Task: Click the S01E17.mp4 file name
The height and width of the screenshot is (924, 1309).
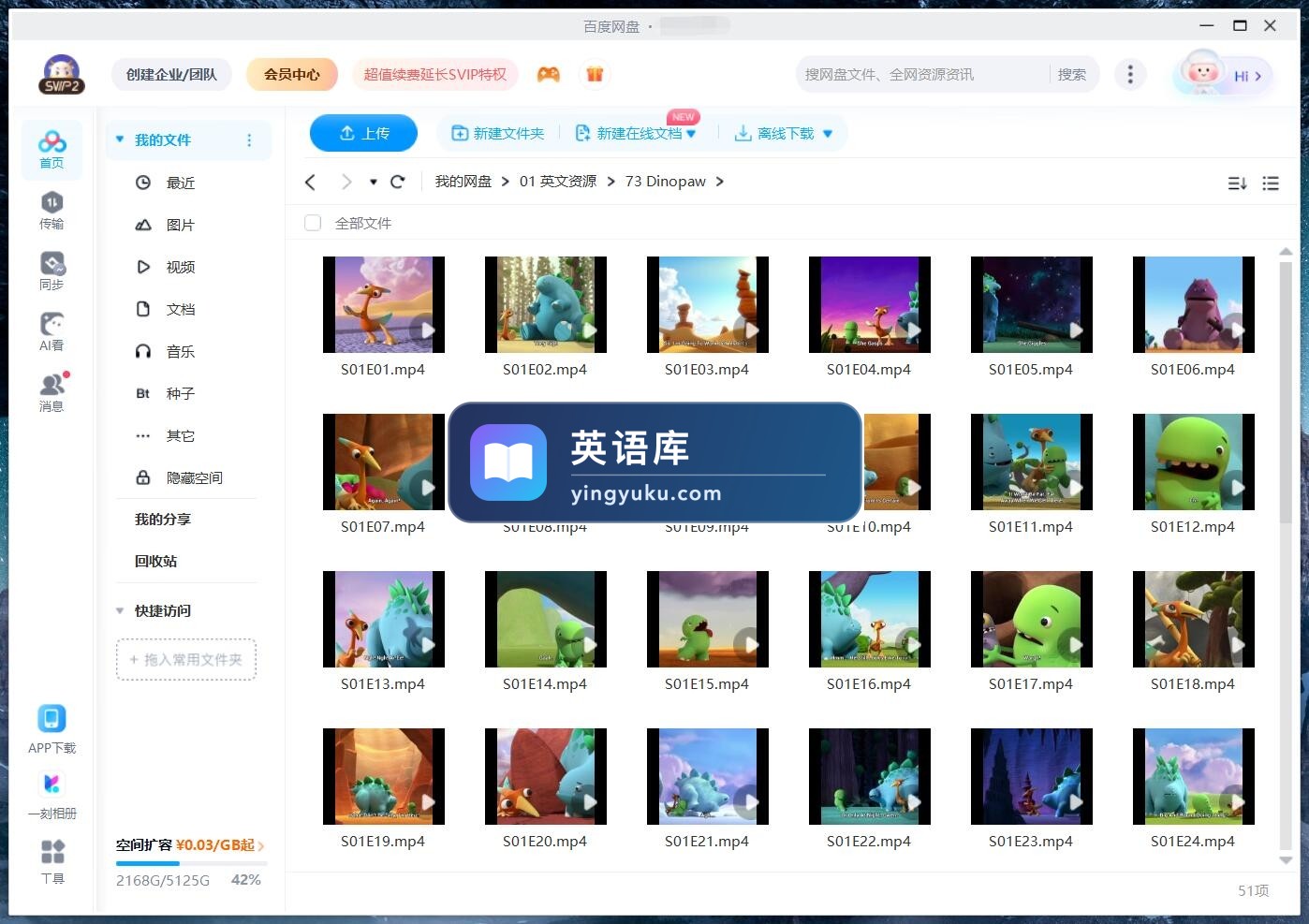Action: (x=1031, y=684)
